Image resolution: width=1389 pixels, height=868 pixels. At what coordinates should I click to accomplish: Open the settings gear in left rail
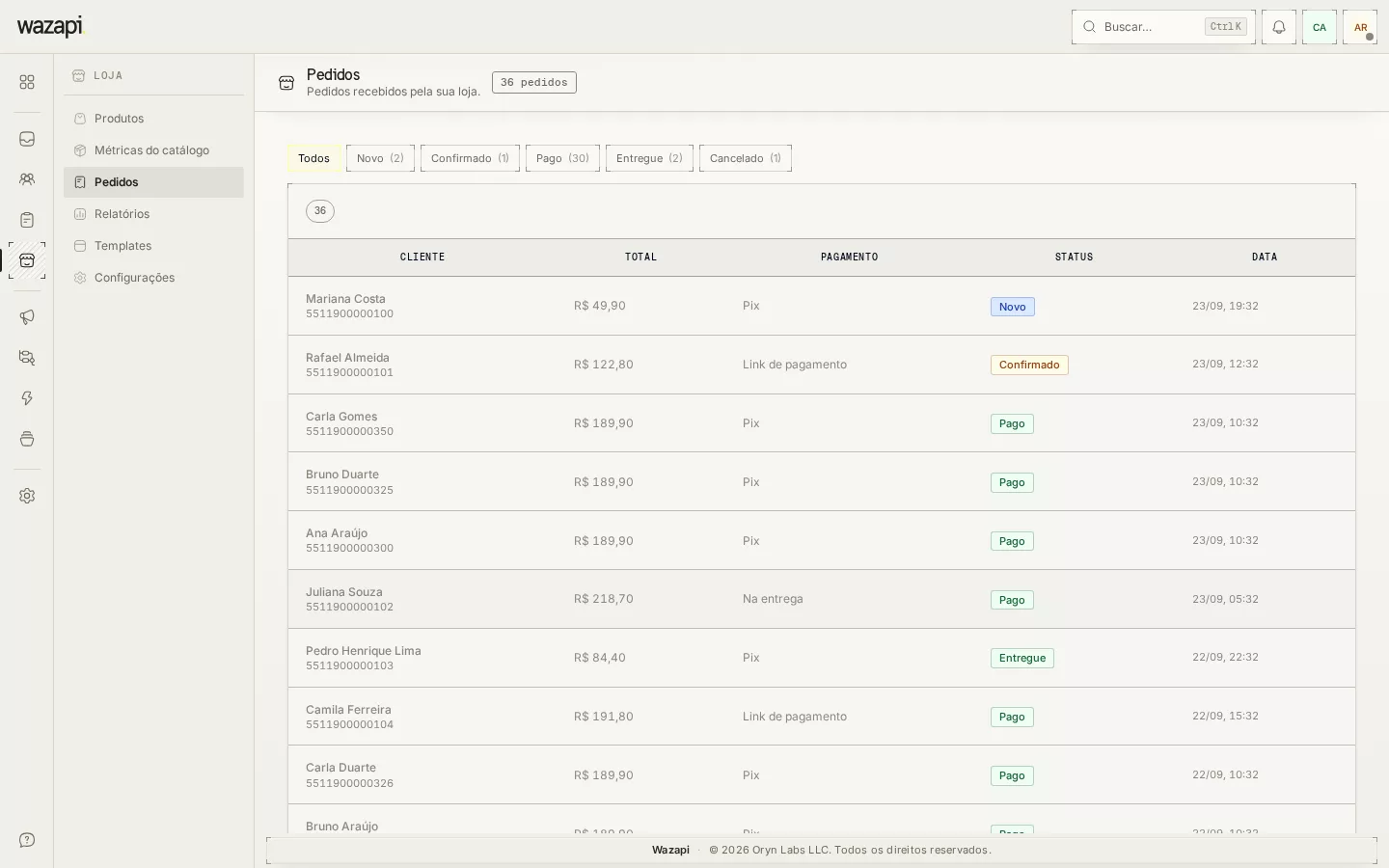(x=27, y=496)
